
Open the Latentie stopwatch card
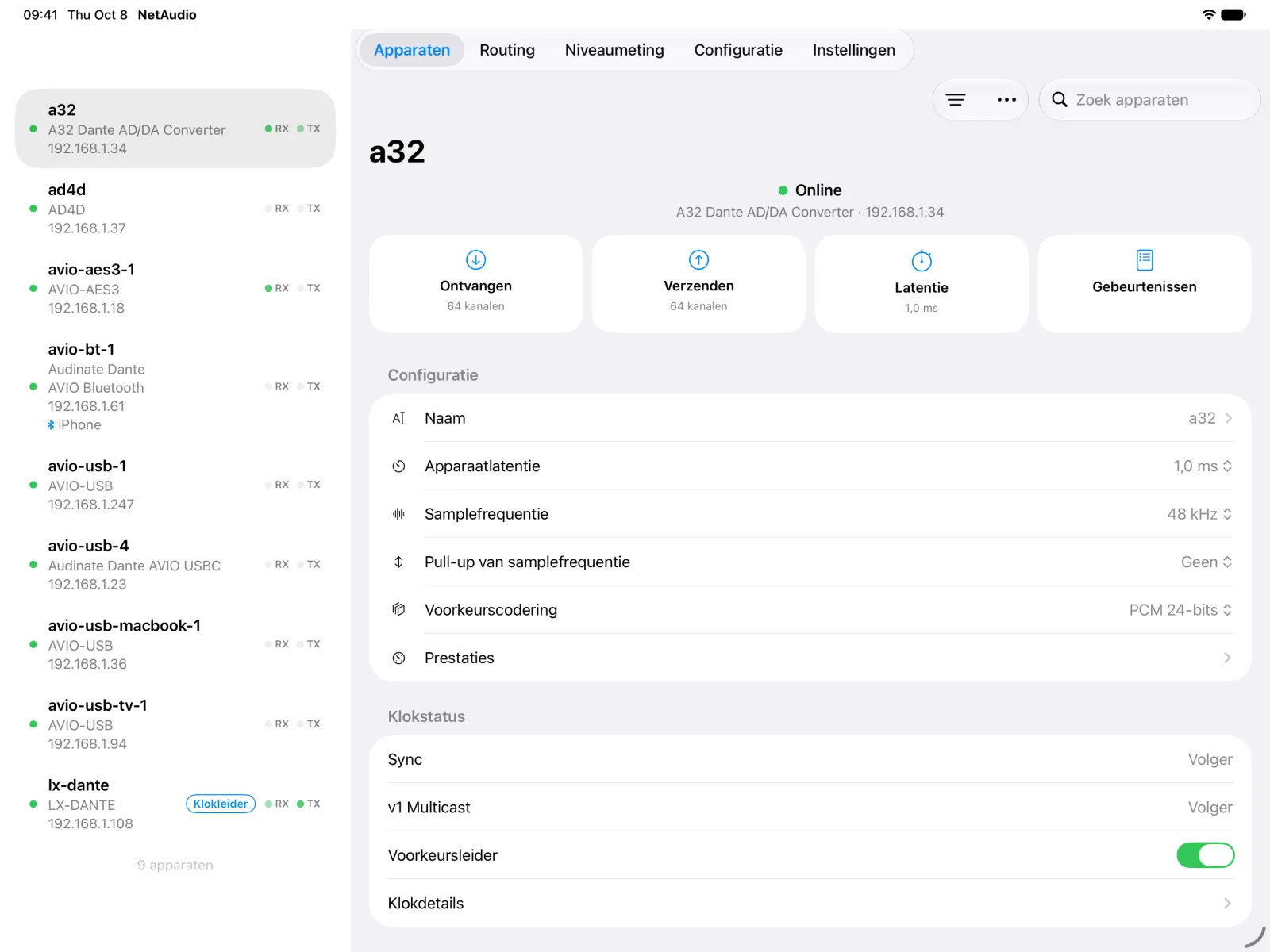click(922, 283)
